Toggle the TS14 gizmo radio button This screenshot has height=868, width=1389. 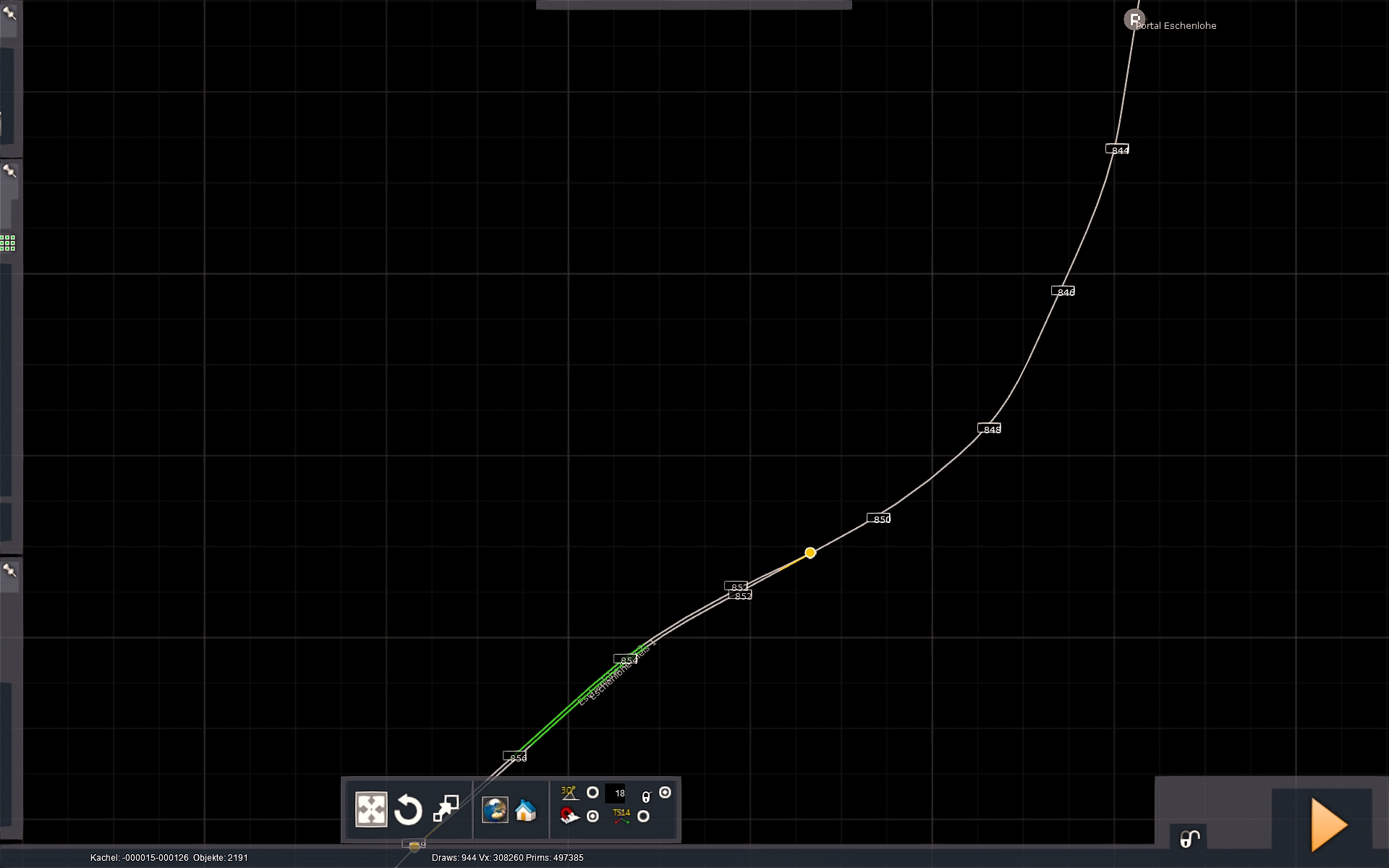tap(643, 817)
